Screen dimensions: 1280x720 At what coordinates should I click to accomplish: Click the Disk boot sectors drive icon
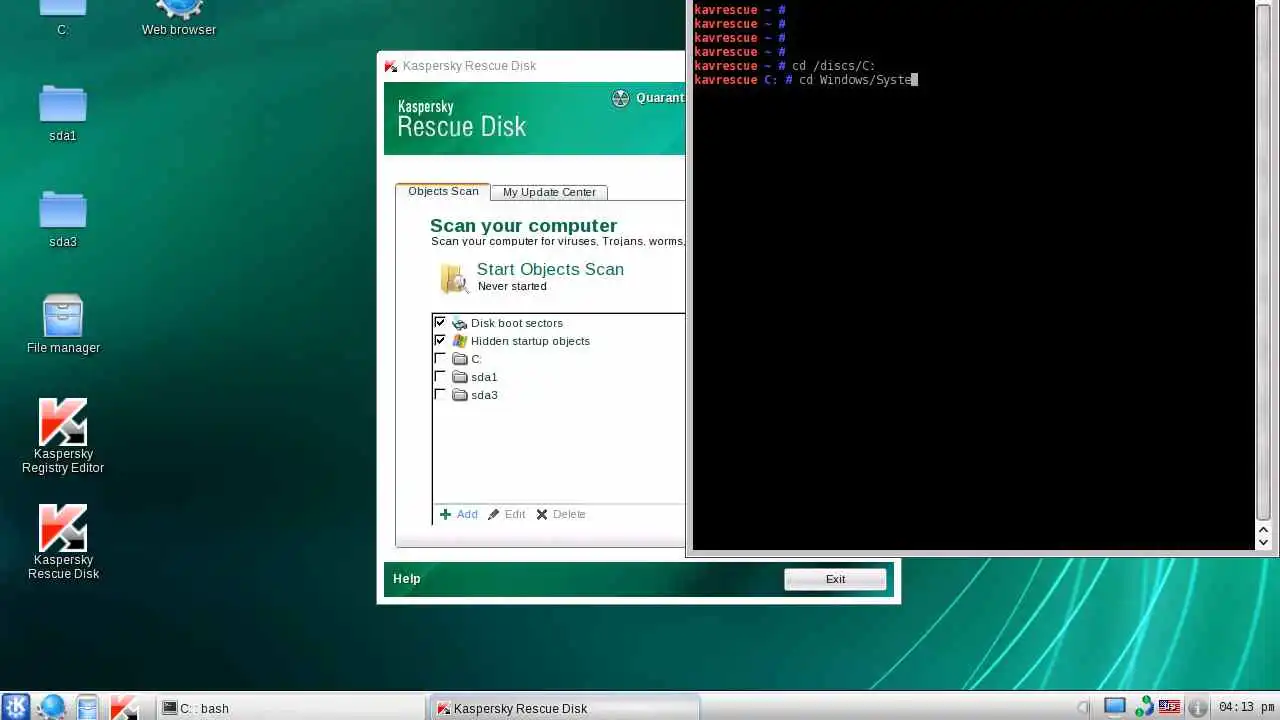pos(459,323)
